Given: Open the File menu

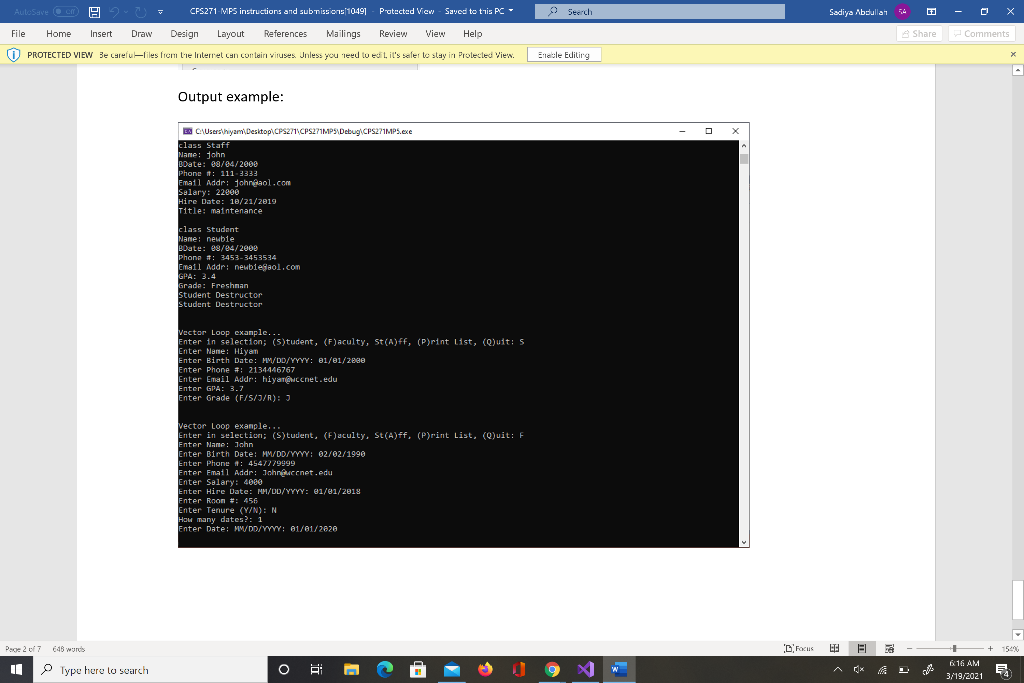Looking at the screenshot, I should point(18,34).
